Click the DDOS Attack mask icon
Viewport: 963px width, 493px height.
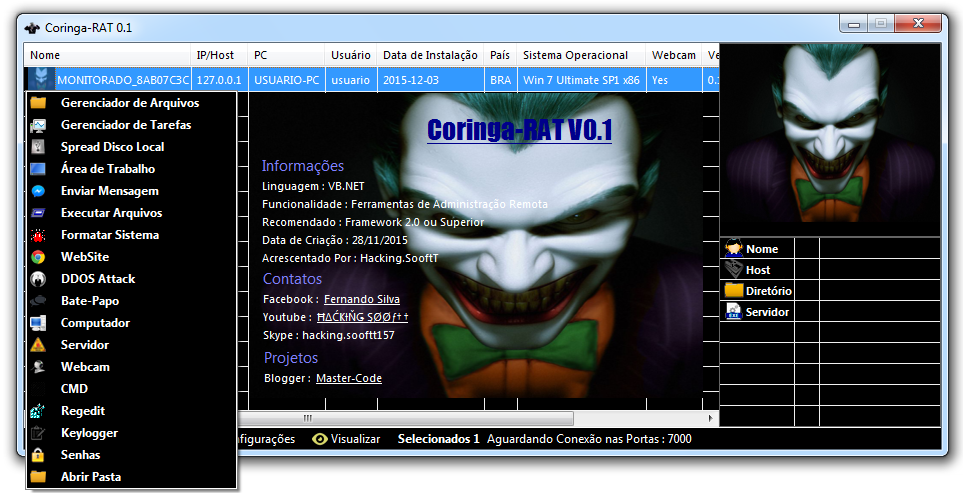(x=38, y=279)
